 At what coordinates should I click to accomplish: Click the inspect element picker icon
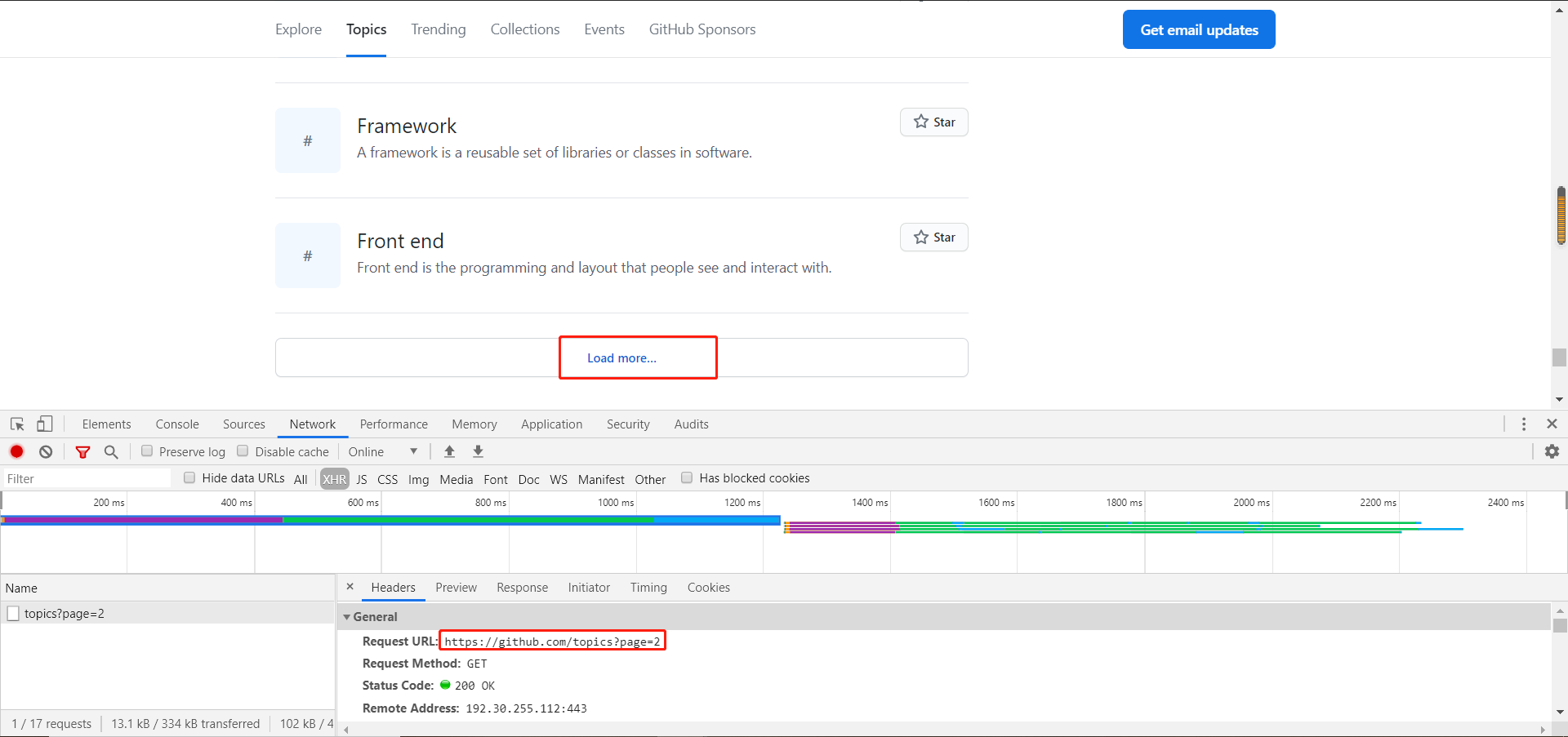(x=17, y=424)
